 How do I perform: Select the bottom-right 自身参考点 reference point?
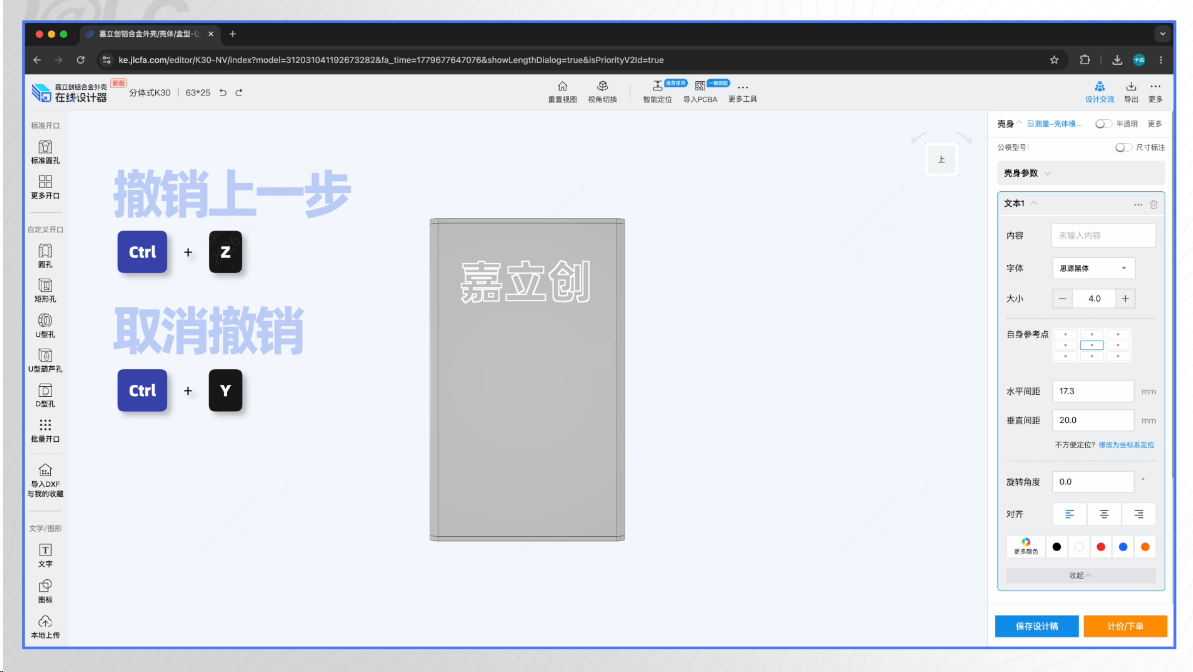pyautogui.click(x=1118, y=356)
